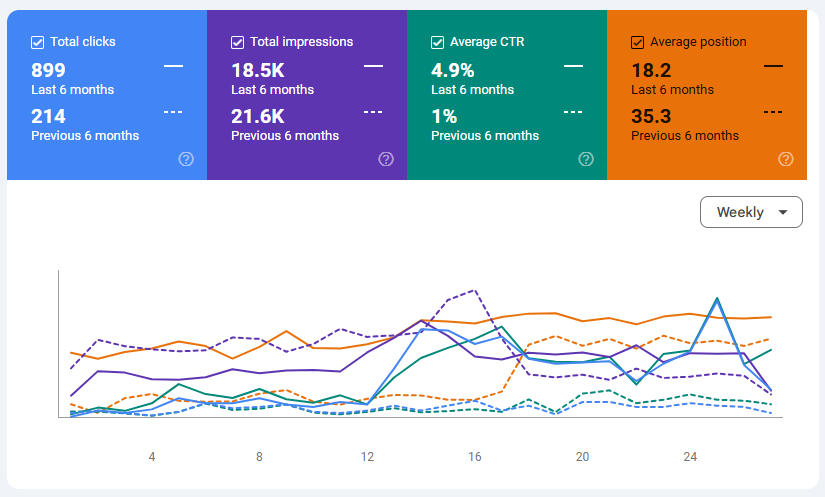Uncheck the Total impressions checkbox
Screen dimensions: 825x497
tap(237, 42)
